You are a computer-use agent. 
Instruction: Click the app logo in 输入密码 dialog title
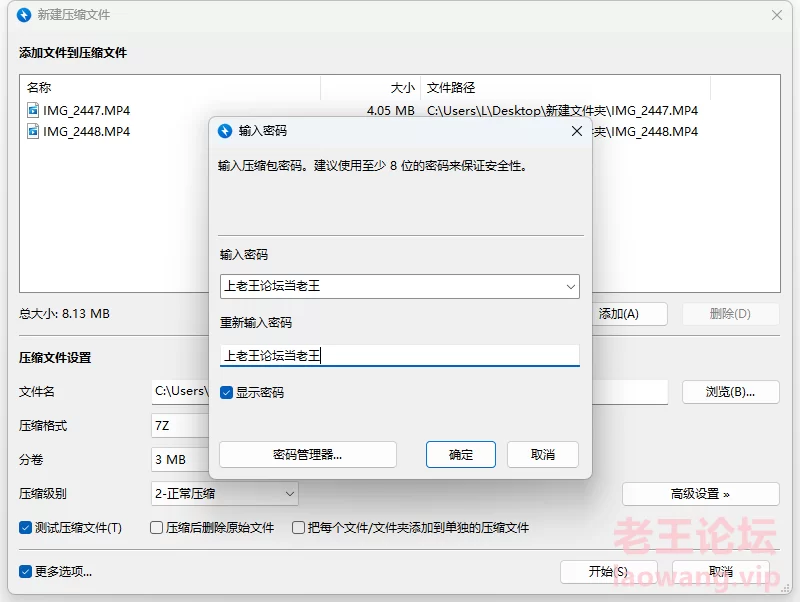(225, 131)
